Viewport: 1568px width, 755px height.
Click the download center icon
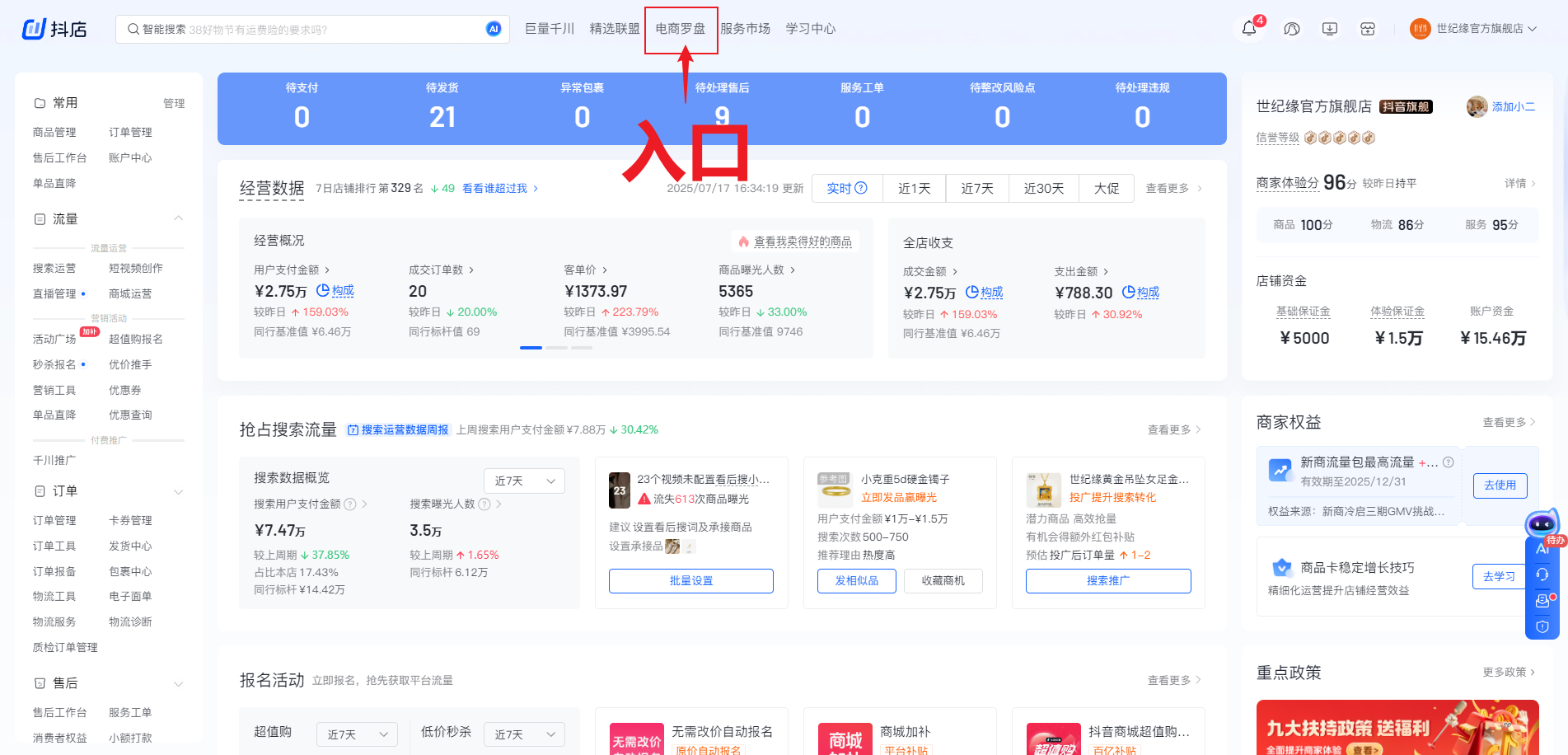click(x=1329, y=29)
